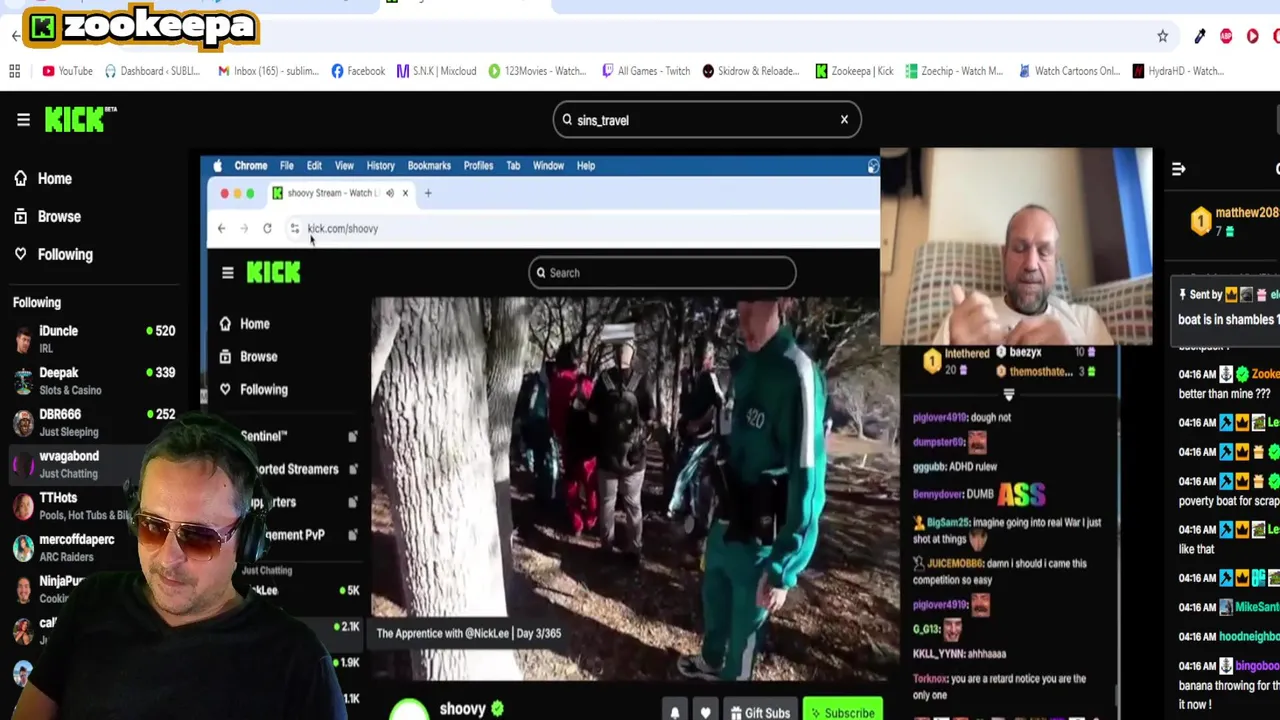1280x720 pixels.
Task: Click the iDuncle avatar thumbnail
Action: [x=23, y=340]
